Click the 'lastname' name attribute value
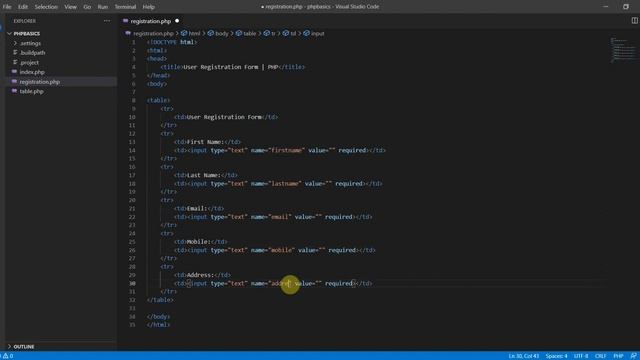This screenshot has width=640, height=360. click(x=285, y=184)
